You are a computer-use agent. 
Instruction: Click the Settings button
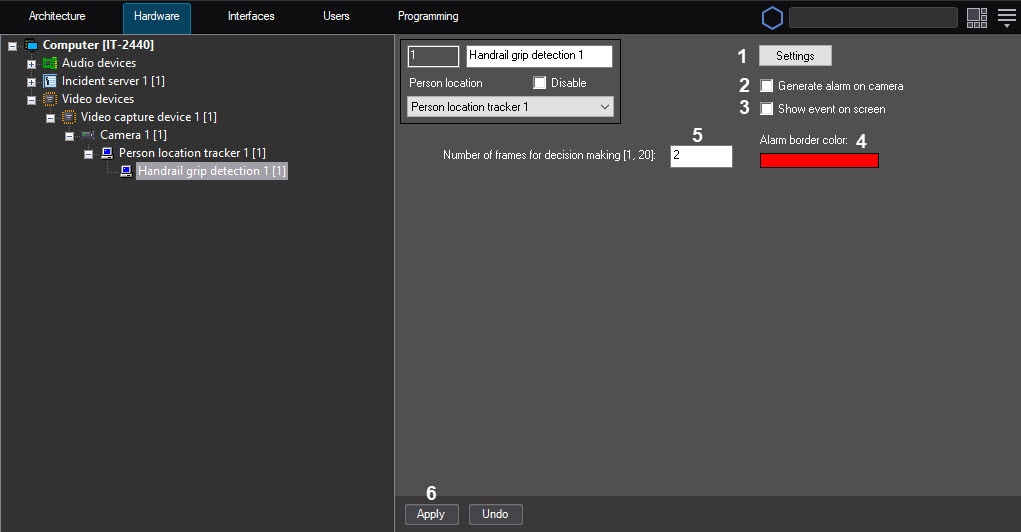(795, 56)
